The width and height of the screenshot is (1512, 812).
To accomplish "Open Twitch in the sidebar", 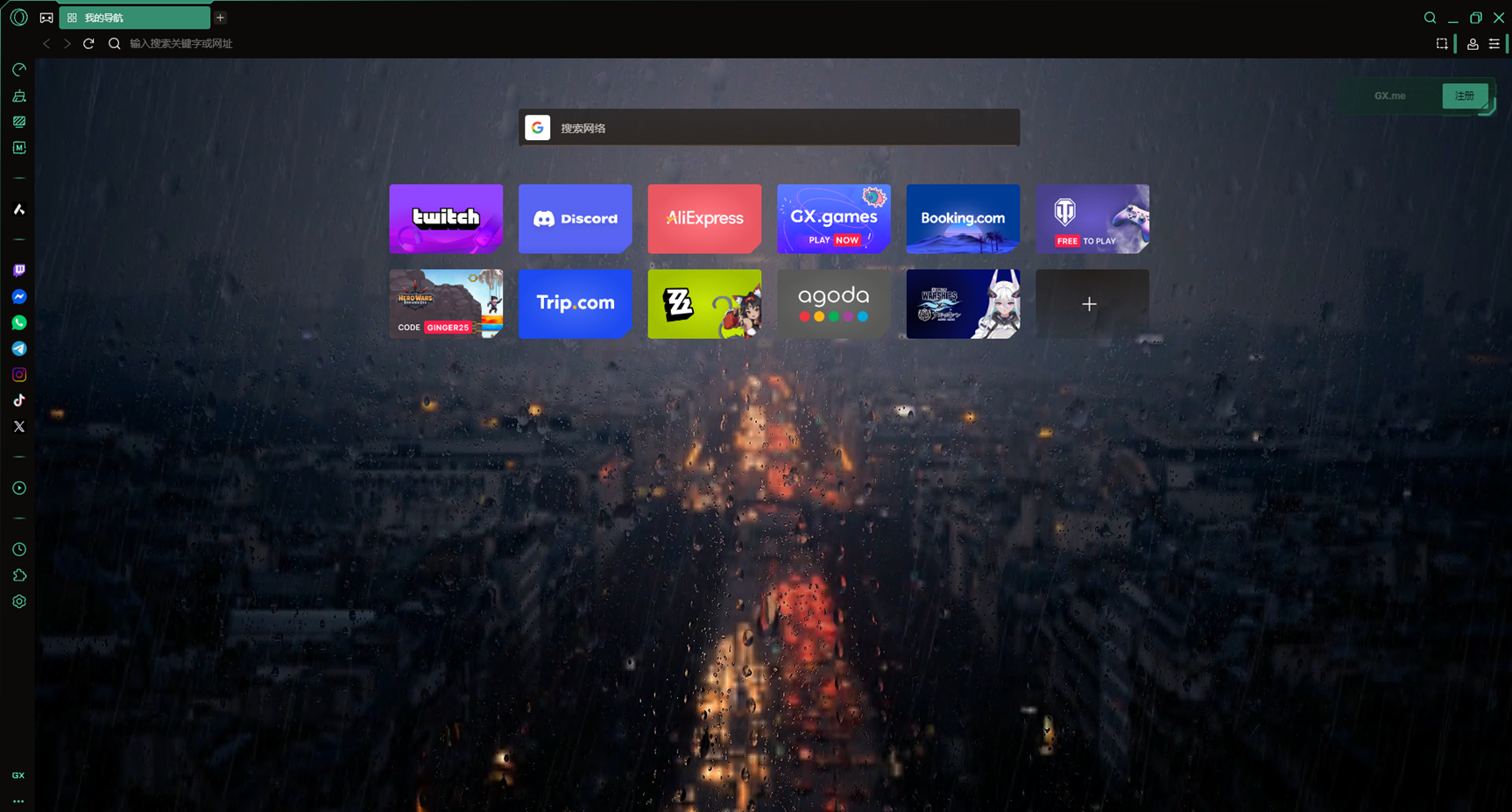I will [x=19, y=271].
